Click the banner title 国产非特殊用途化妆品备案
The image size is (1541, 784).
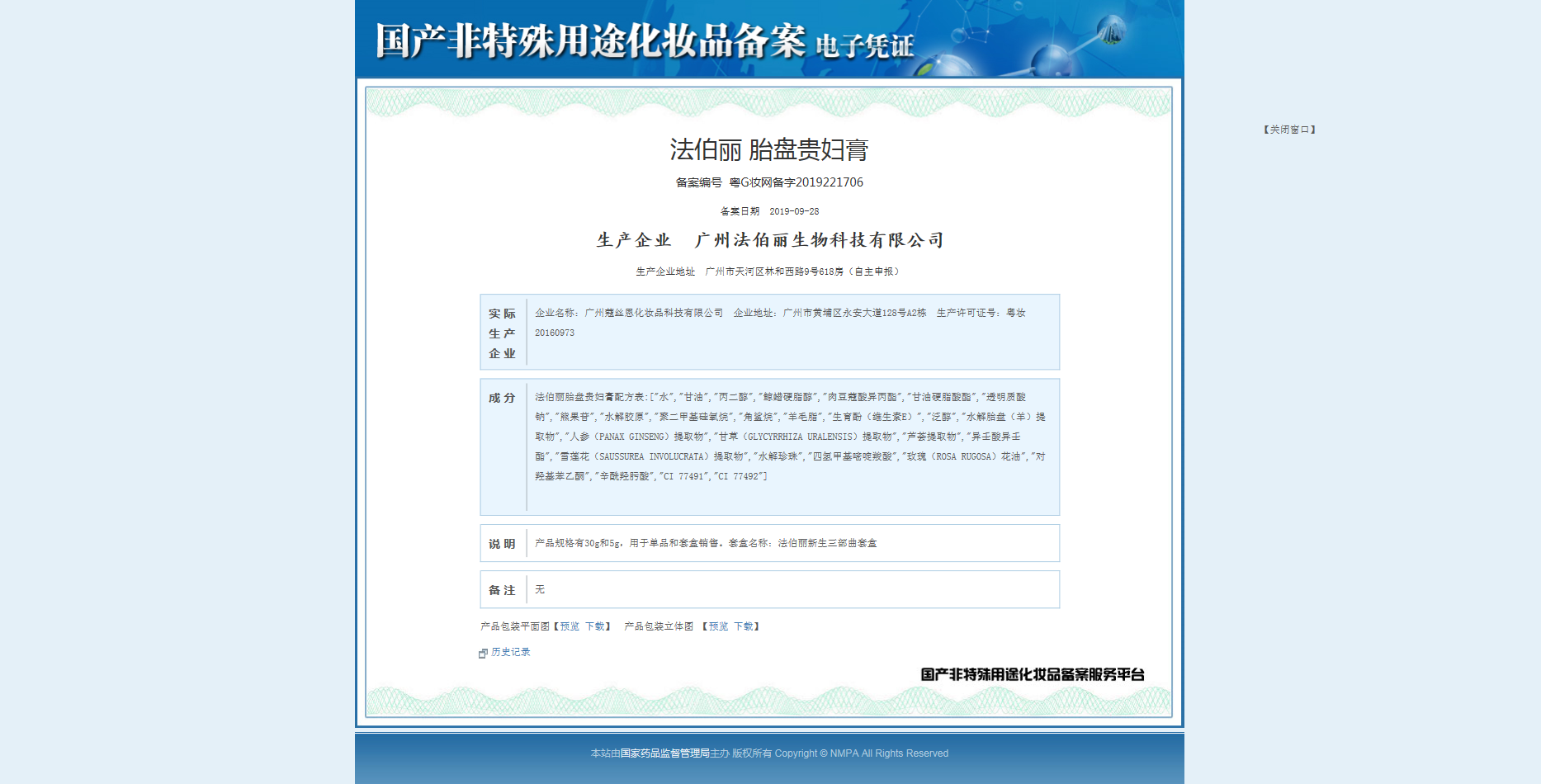[x=591, y=40]
